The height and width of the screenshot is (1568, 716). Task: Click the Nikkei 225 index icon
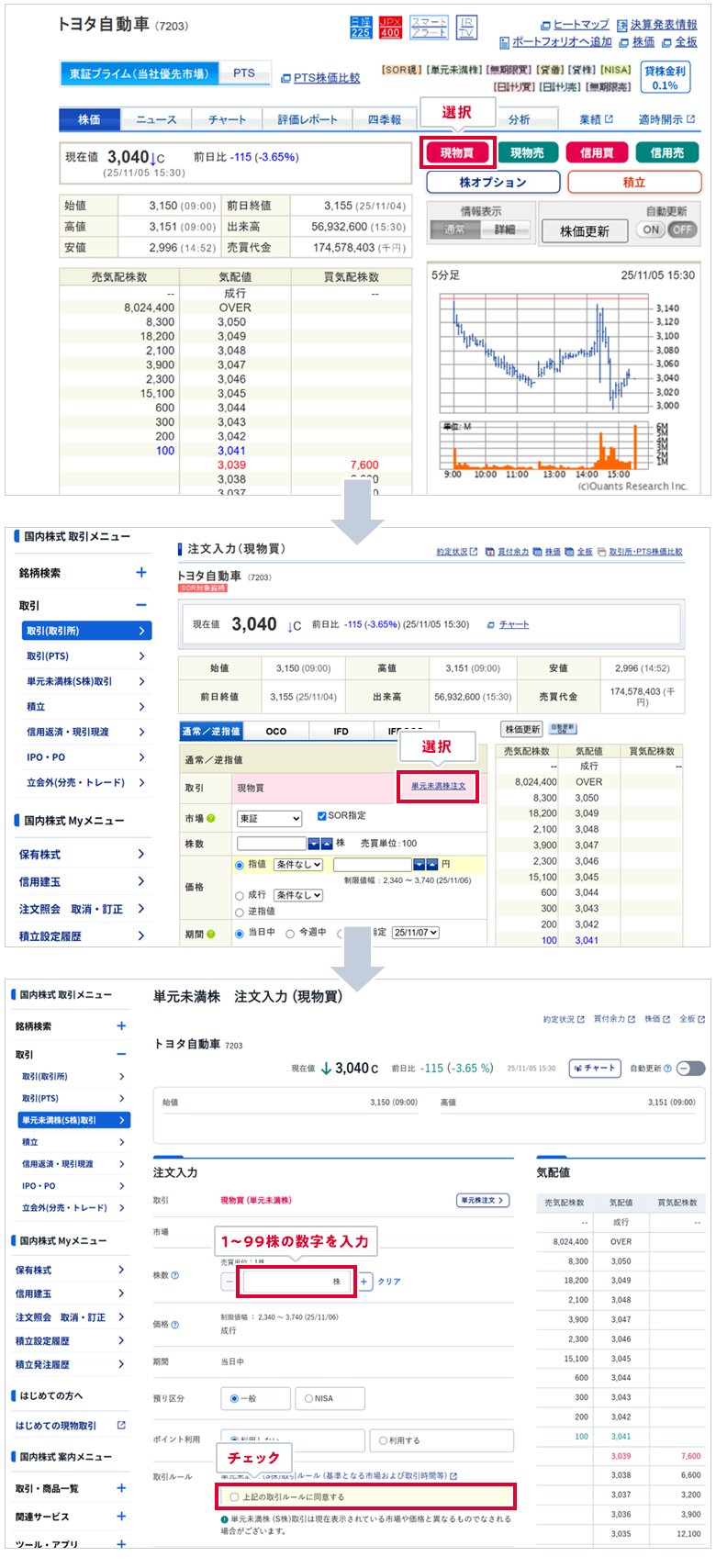click(x=361, y=28)
